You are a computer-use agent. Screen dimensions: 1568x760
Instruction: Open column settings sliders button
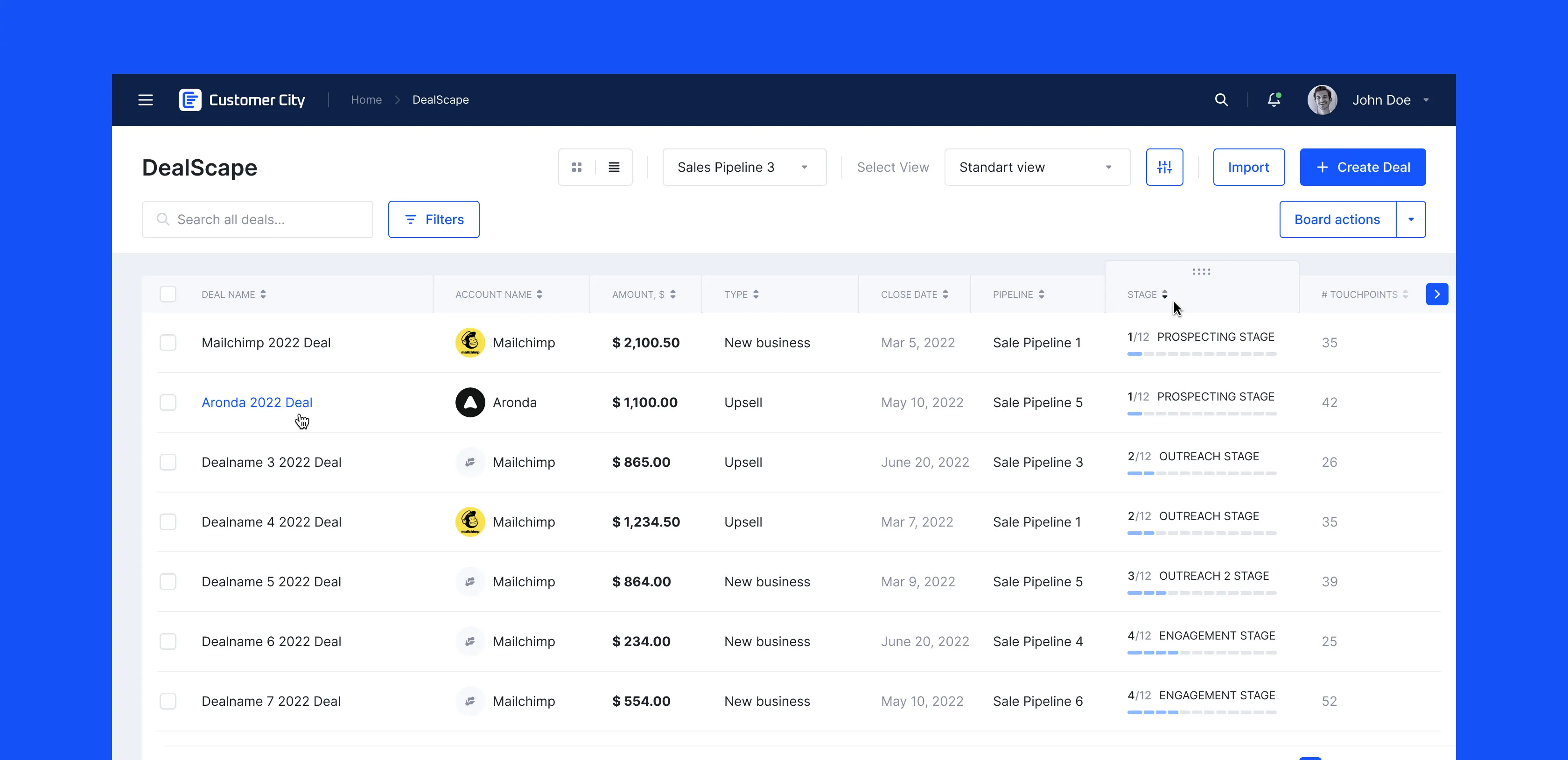(x=1164, y=167)
